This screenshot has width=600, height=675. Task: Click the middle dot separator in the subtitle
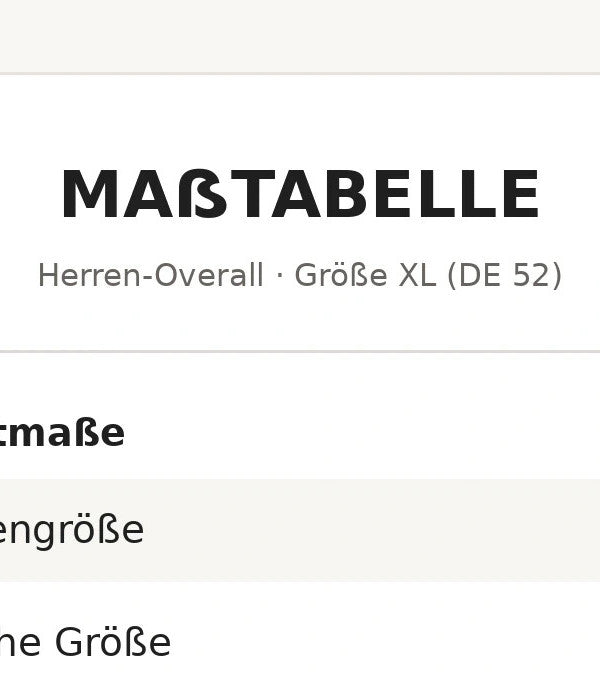pyautogui.click(x=279, y=276)
